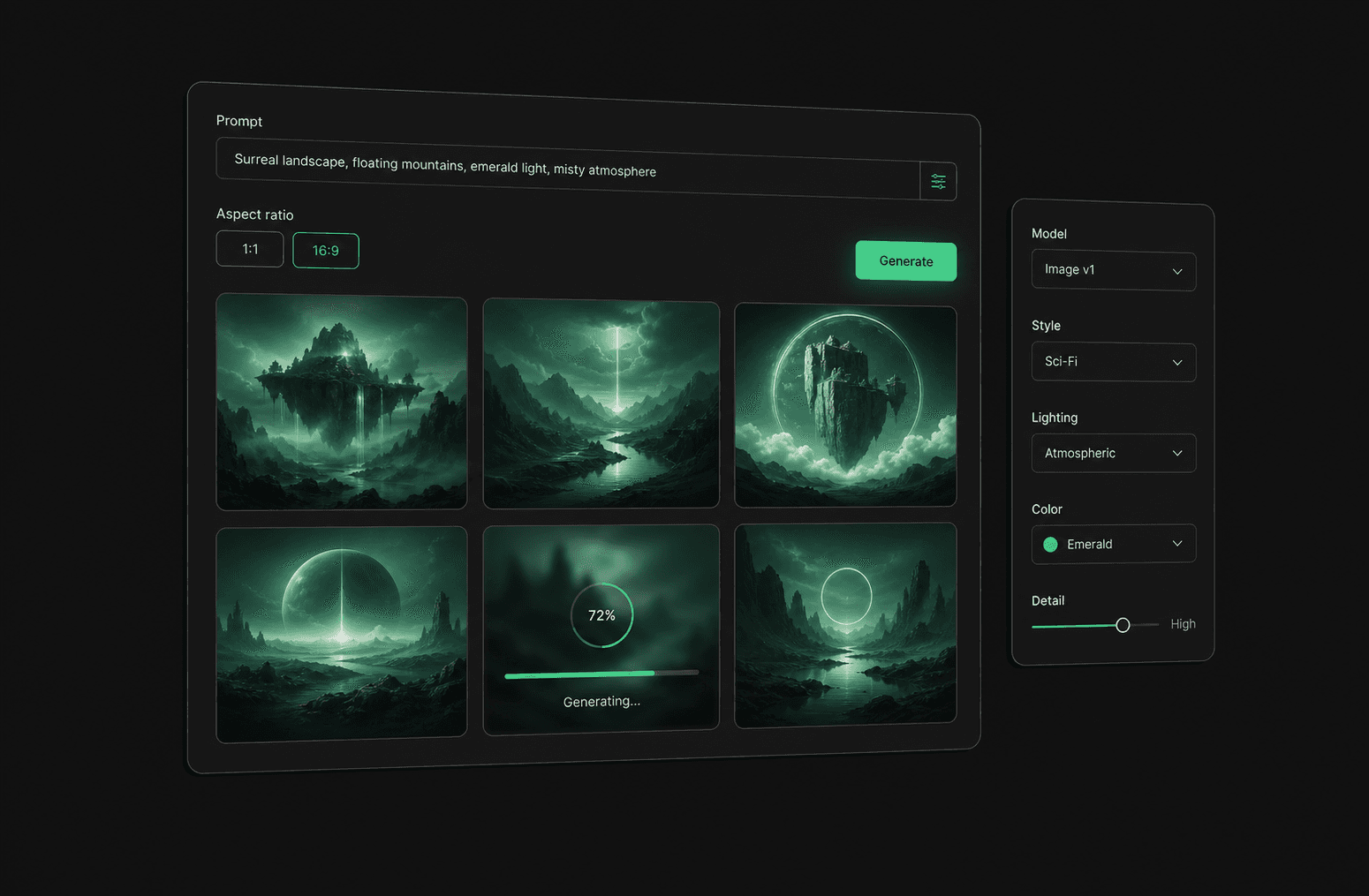Click the High detail label
Image resolution: width=1369 pixels, height=896 pixels.
click(1183, 624)
